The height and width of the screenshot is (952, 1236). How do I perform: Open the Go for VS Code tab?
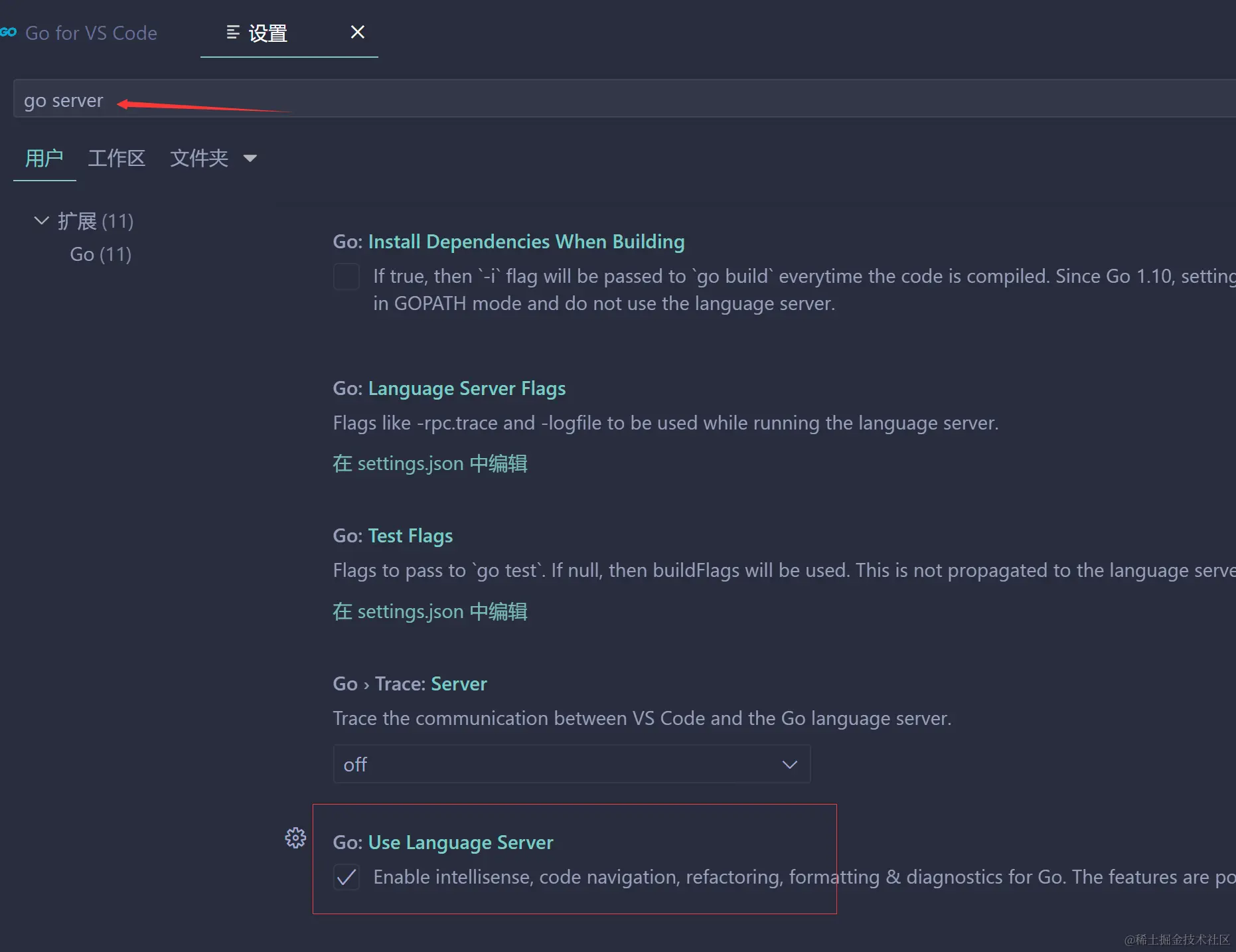[91, 33]
